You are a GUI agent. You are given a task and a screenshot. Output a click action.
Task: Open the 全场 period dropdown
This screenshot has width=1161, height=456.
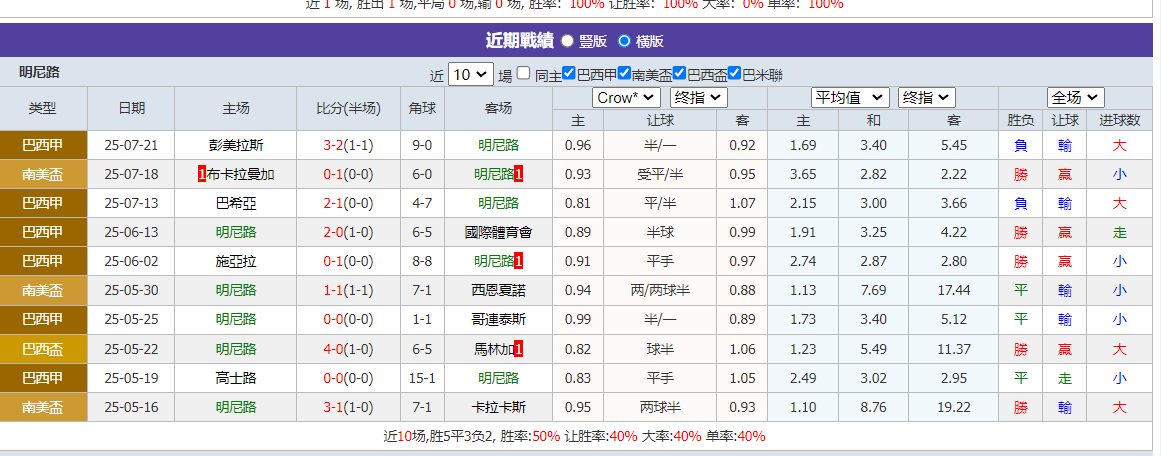point(1075,98)
